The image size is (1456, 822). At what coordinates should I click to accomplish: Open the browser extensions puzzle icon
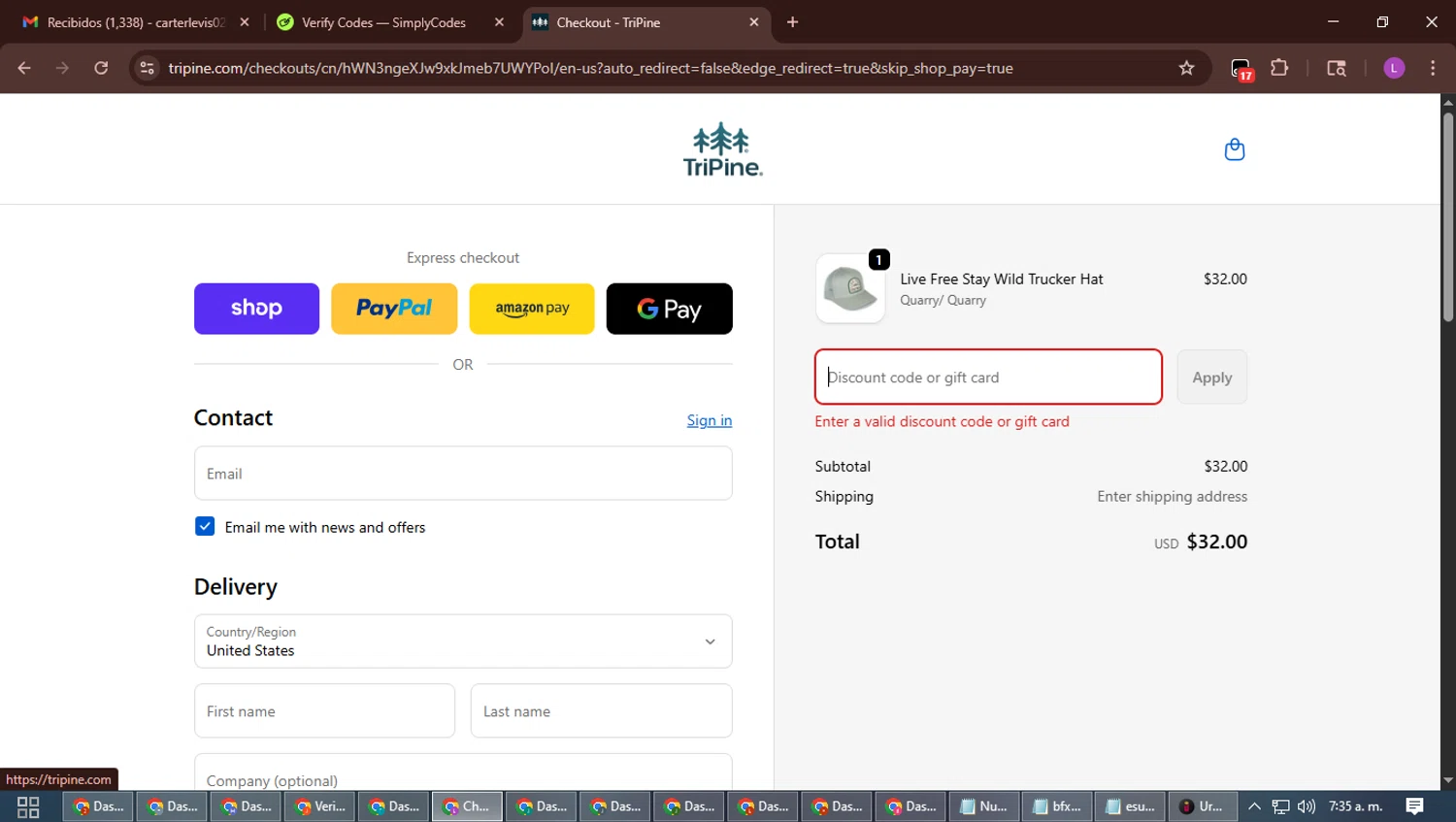click(1279, 68)
